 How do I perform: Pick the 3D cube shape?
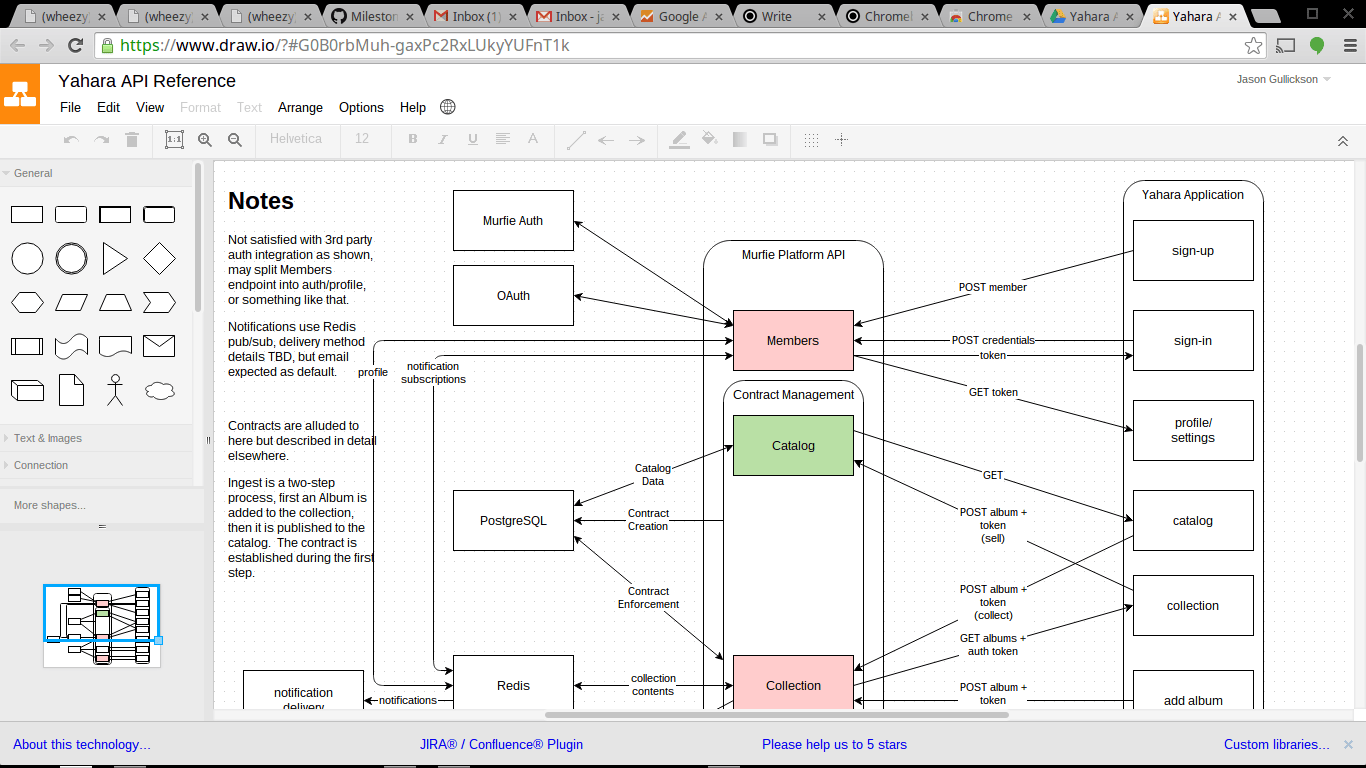click(x=27, y=390)
